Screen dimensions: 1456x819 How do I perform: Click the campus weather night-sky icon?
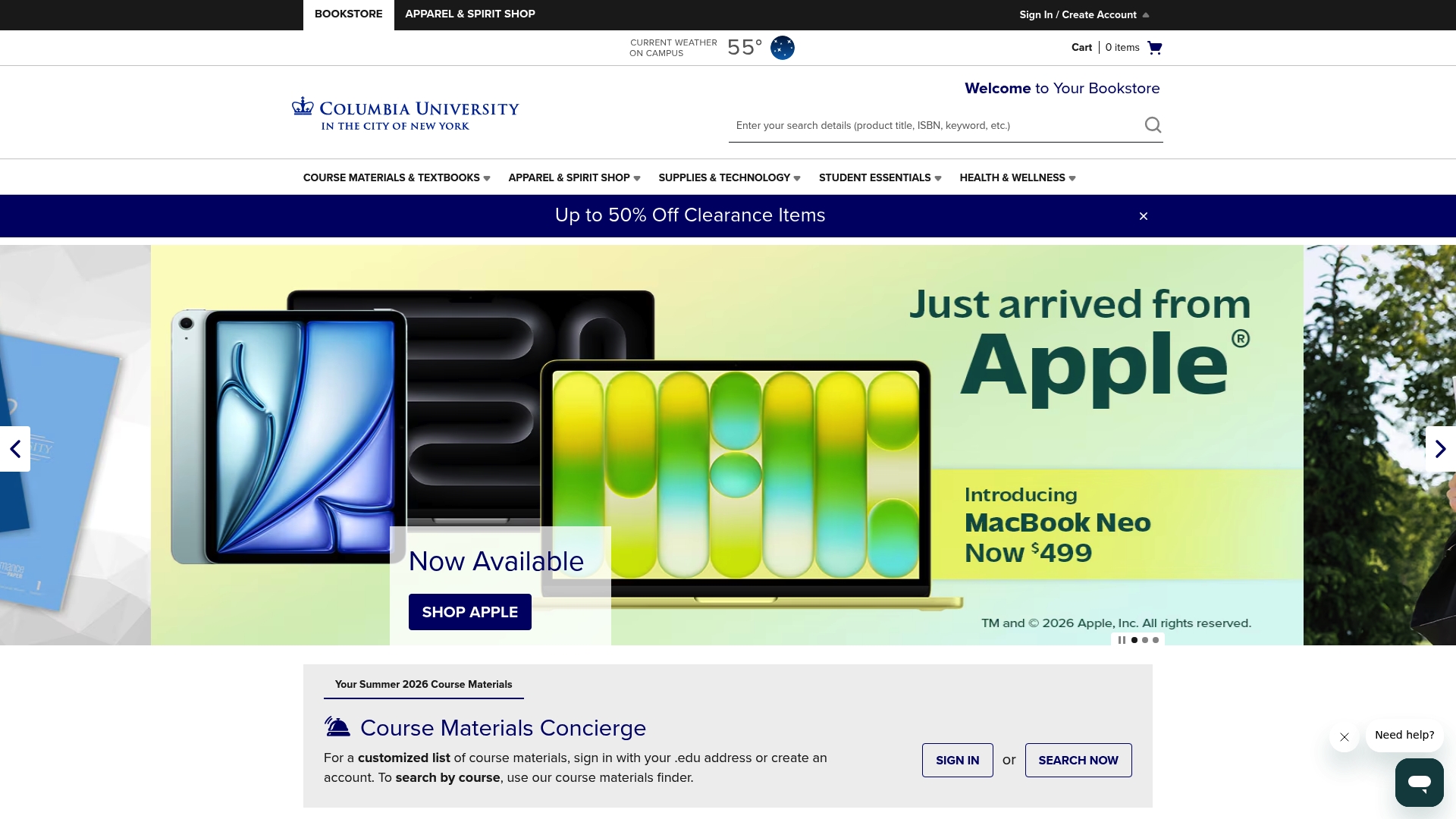tap(783, 48)
